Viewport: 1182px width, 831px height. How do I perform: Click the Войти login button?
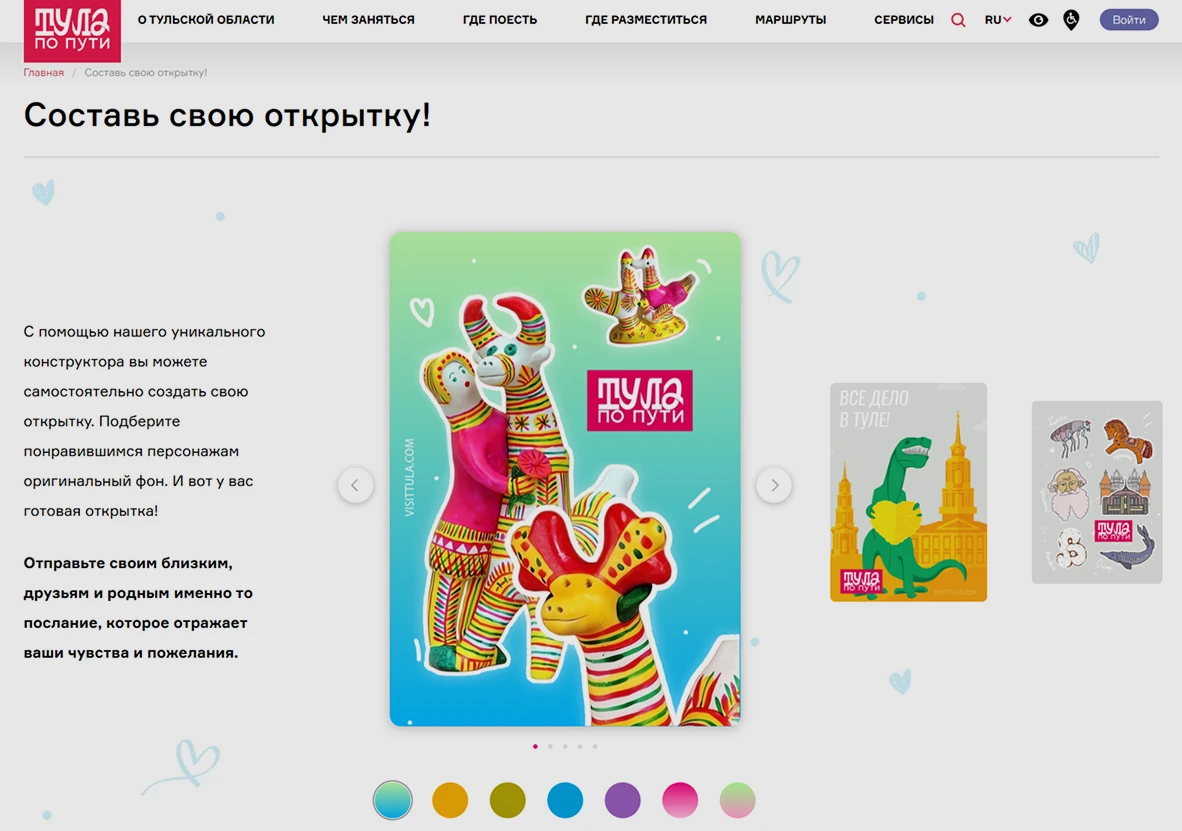pos(1128,20)
